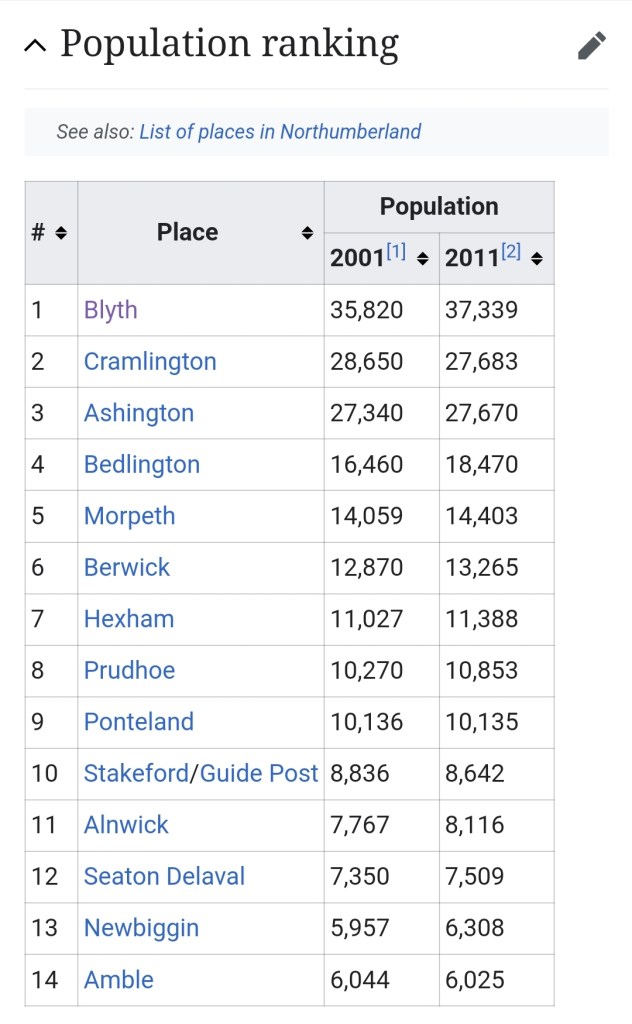This screenshot has width=632, height=1024.
Task: Open List of places in Northumberland
Action: pos(280,132)
